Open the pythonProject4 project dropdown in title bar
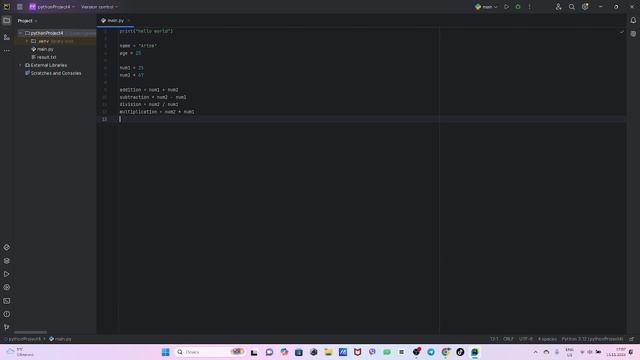Image resolution: width=640 pixels, height=360 pixels. pos(52,7)
